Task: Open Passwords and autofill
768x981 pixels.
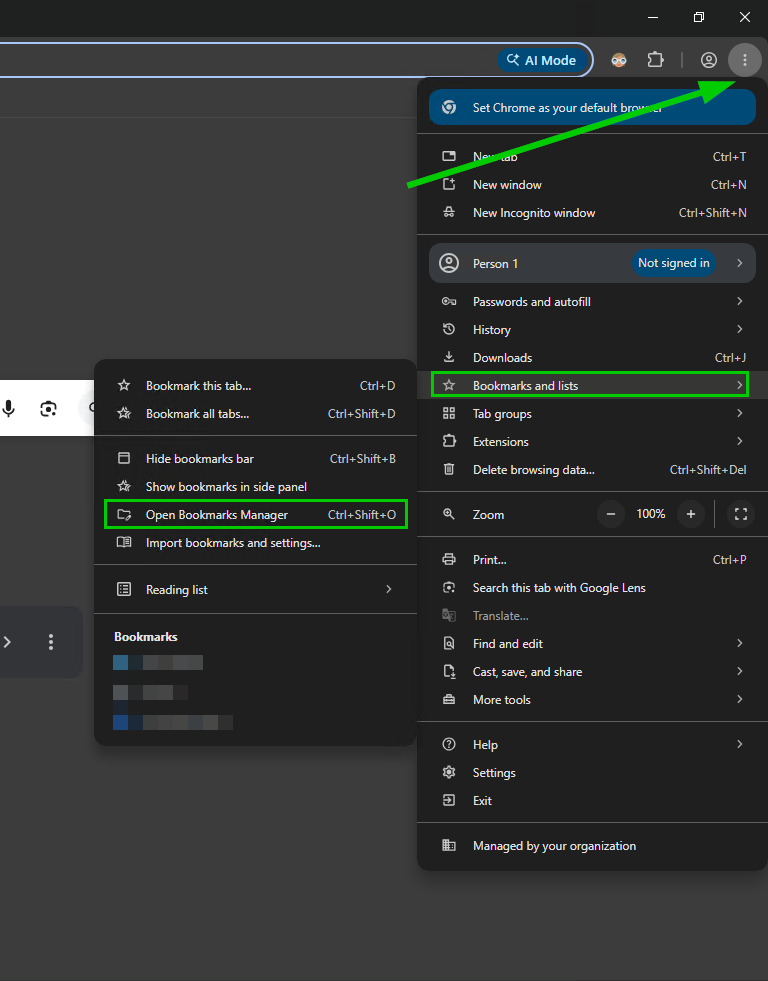Action: (592, 302)
